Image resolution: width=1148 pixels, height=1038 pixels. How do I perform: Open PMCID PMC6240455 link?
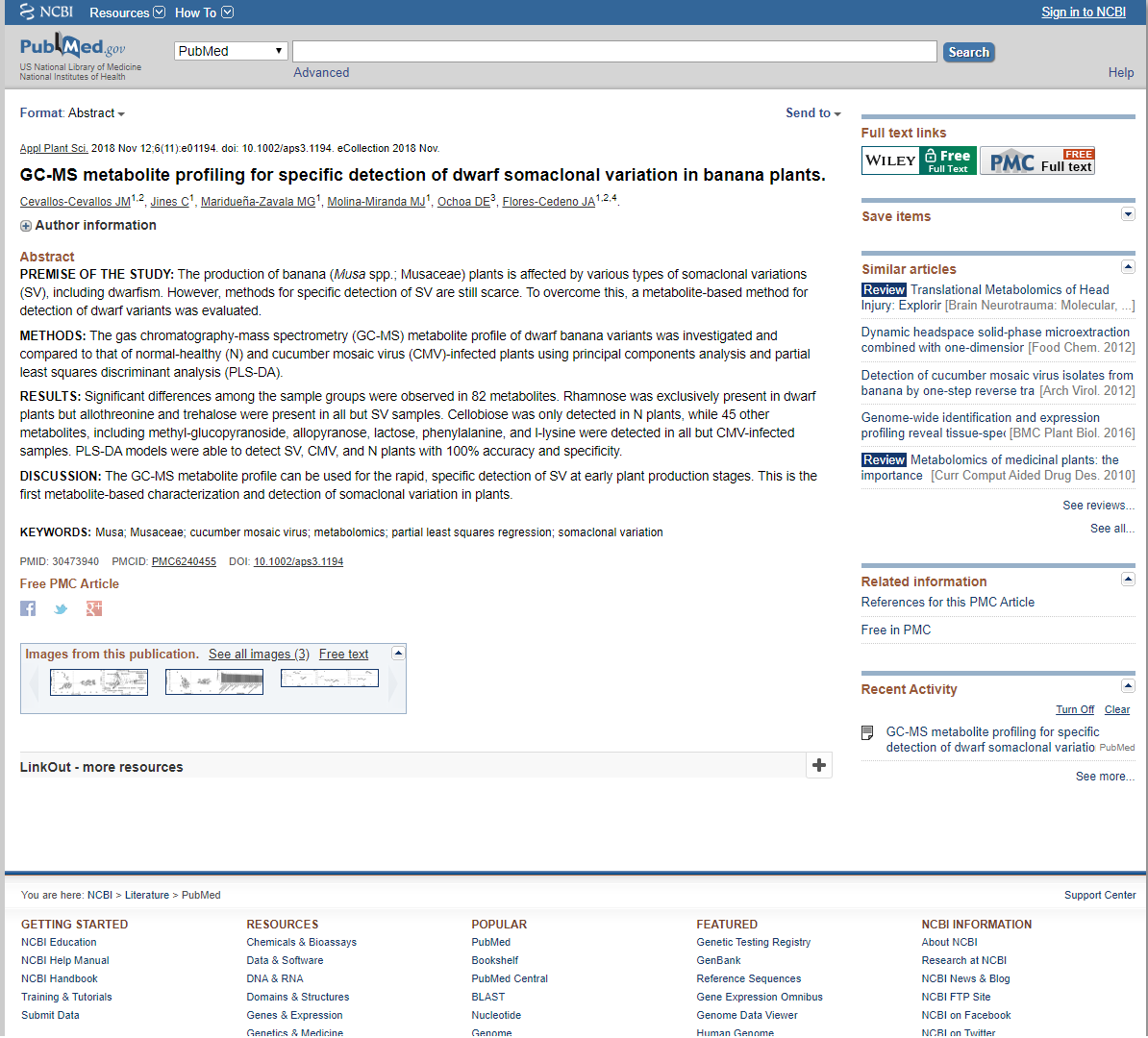184,561
